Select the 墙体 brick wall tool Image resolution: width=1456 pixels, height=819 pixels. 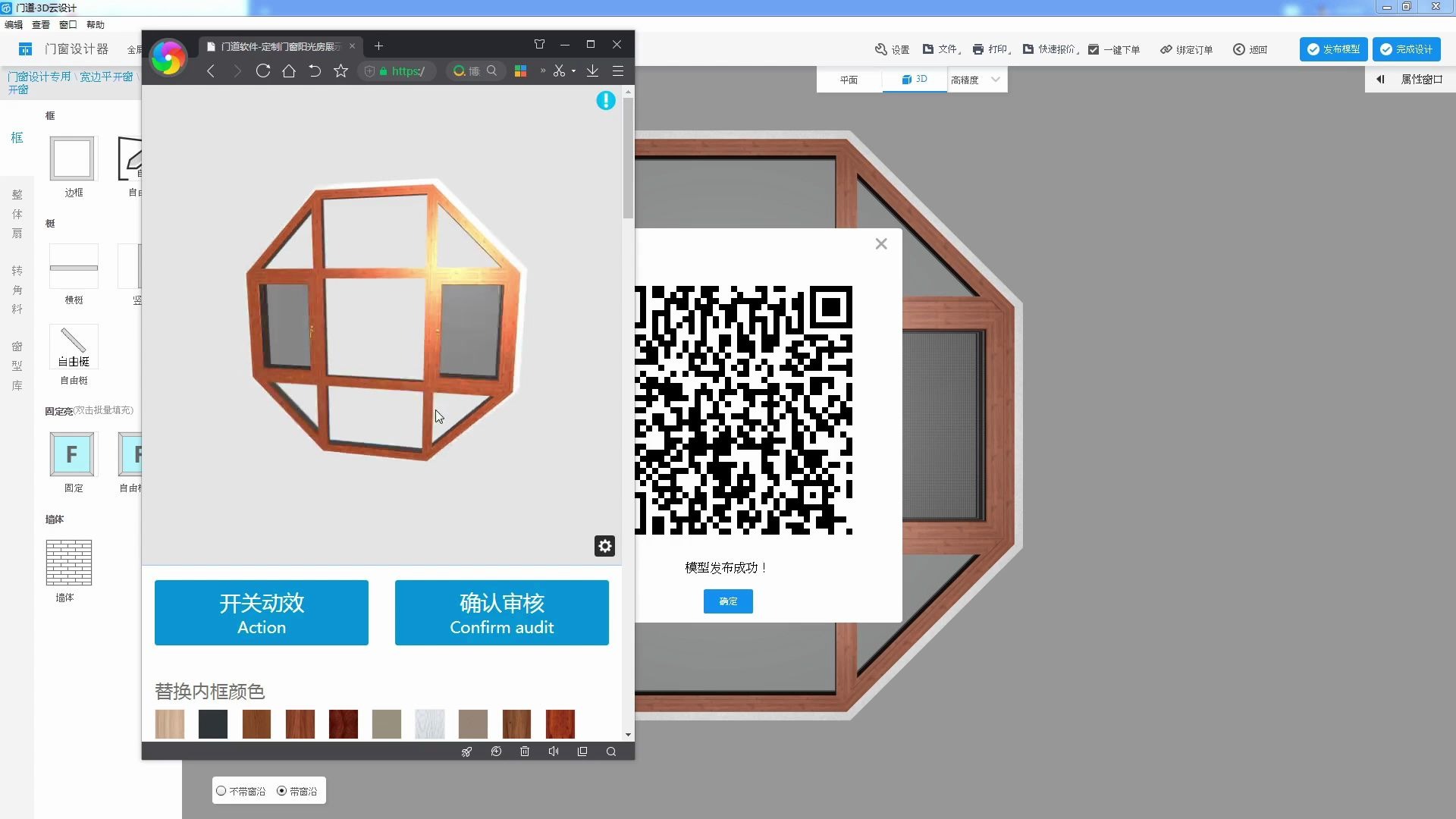(69, 563)
